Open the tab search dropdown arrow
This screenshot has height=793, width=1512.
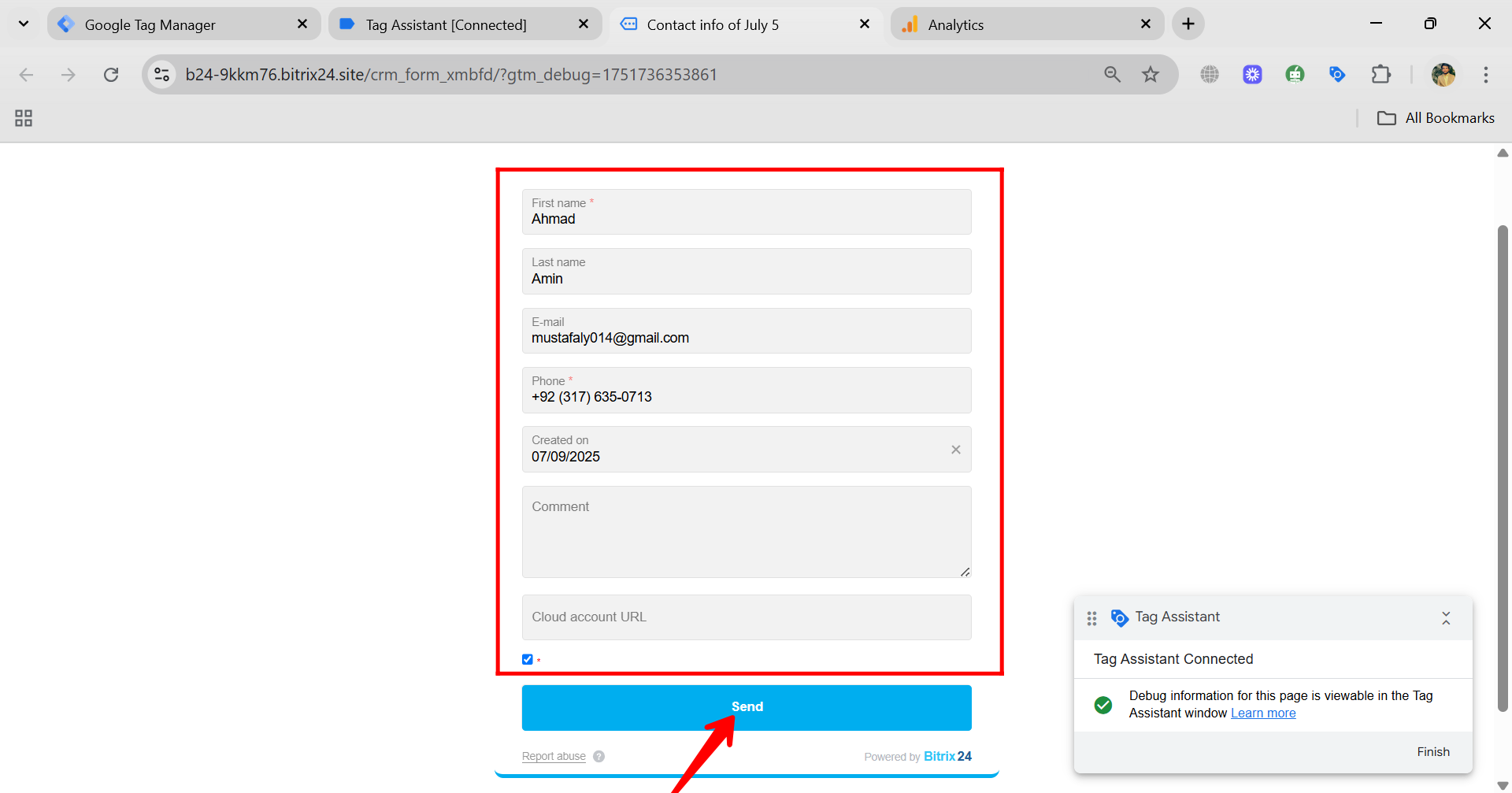coord(24,24)
